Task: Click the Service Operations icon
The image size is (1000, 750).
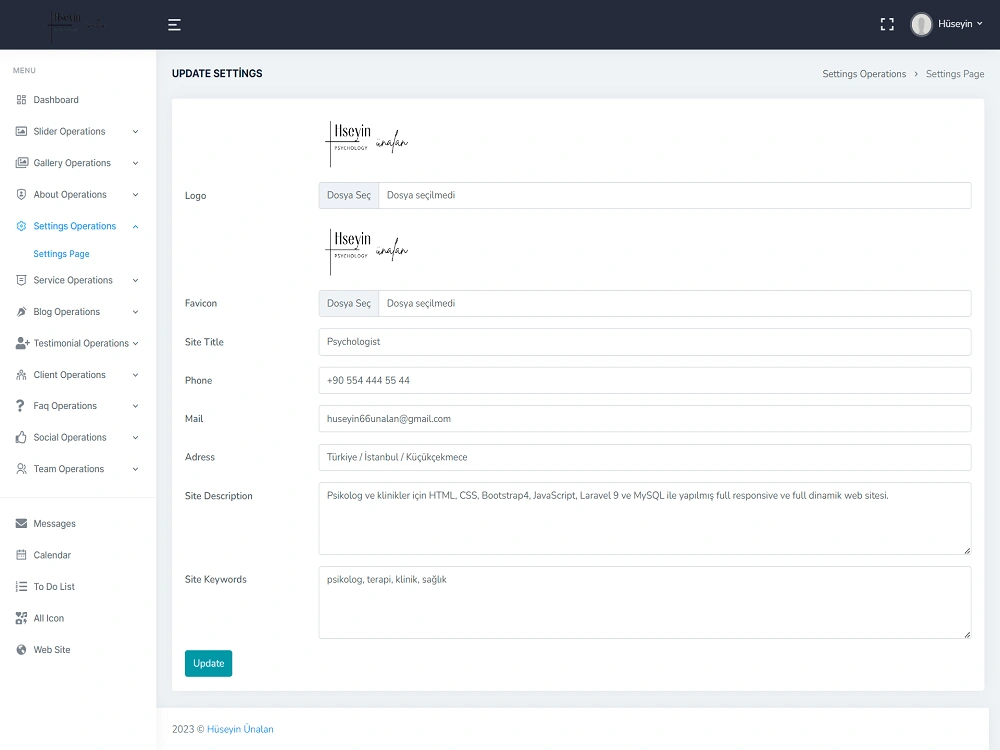Action: 21,280
